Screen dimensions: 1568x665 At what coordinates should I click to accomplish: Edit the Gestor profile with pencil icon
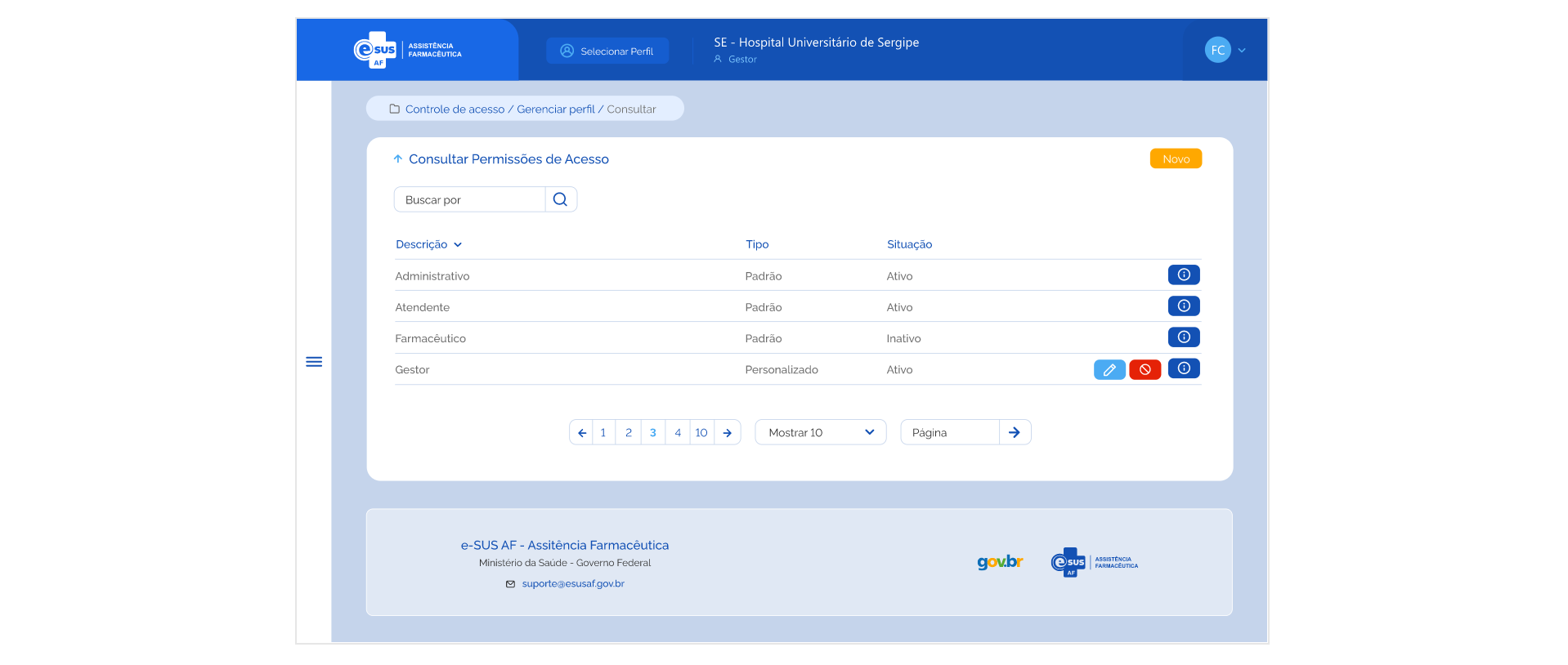[1109, 370]
